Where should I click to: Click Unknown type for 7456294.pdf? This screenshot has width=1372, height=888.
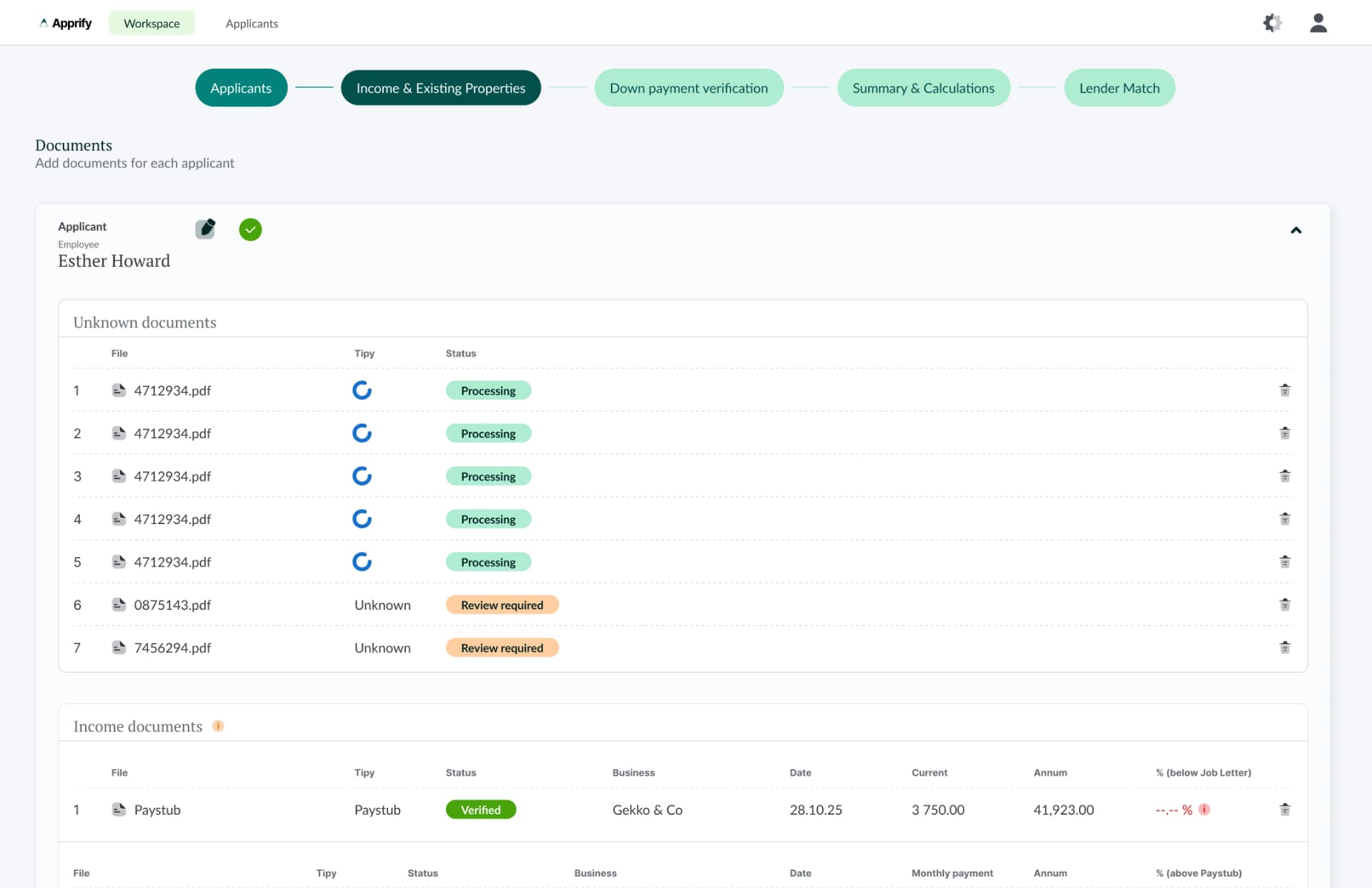click(382, 648)
